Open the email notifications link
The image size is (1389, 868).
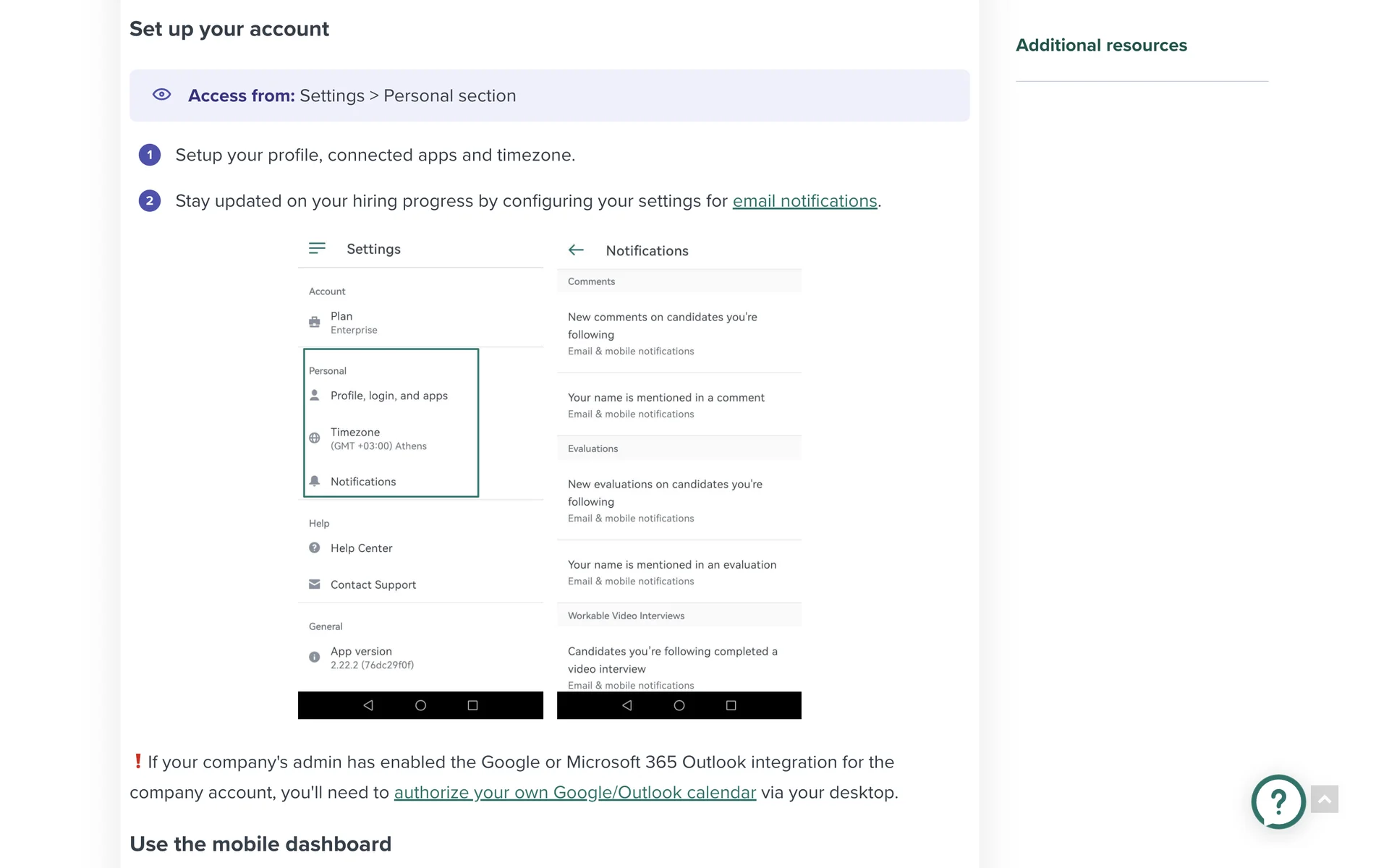(x=804, y=200)
